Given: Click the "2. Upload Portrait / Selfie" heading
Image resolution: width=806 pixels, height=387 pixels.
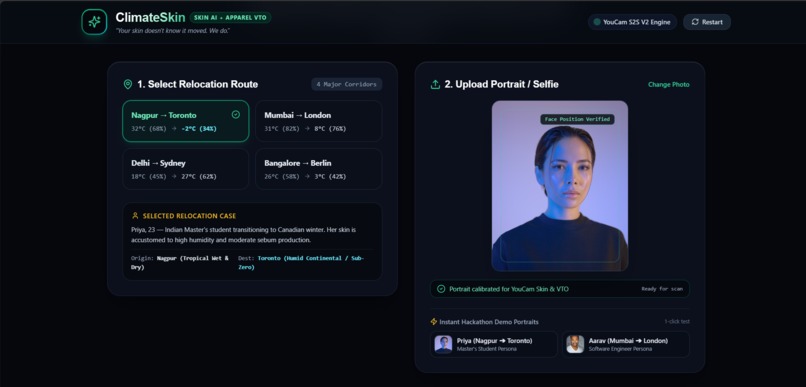Looking at the screenshot, I should [501, 84].
